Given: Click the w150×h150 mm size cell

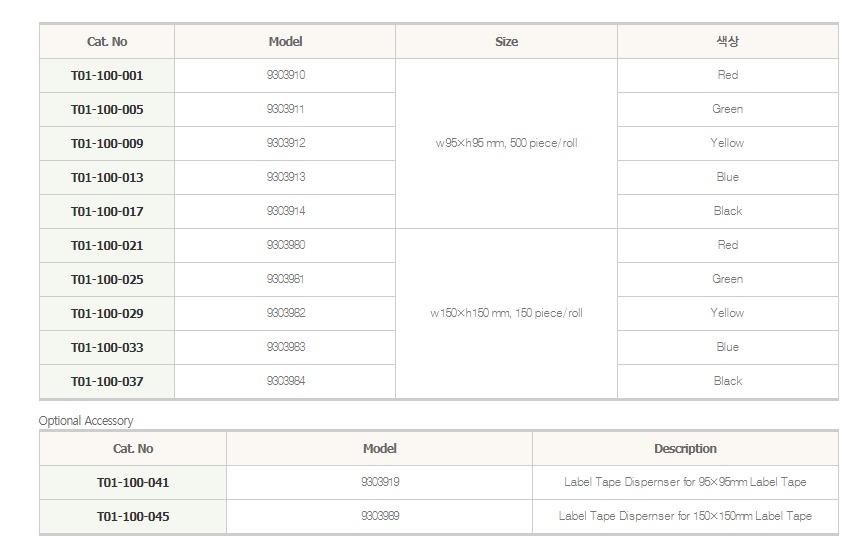Looking at the screenshot, I should coord(506,313).
